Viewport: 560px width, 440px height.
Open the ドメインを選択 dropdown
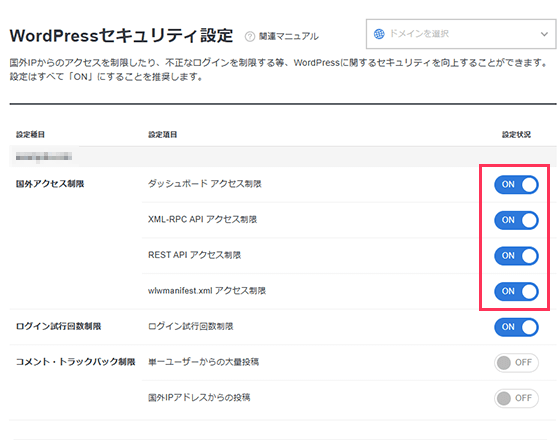tap(461, 34)
